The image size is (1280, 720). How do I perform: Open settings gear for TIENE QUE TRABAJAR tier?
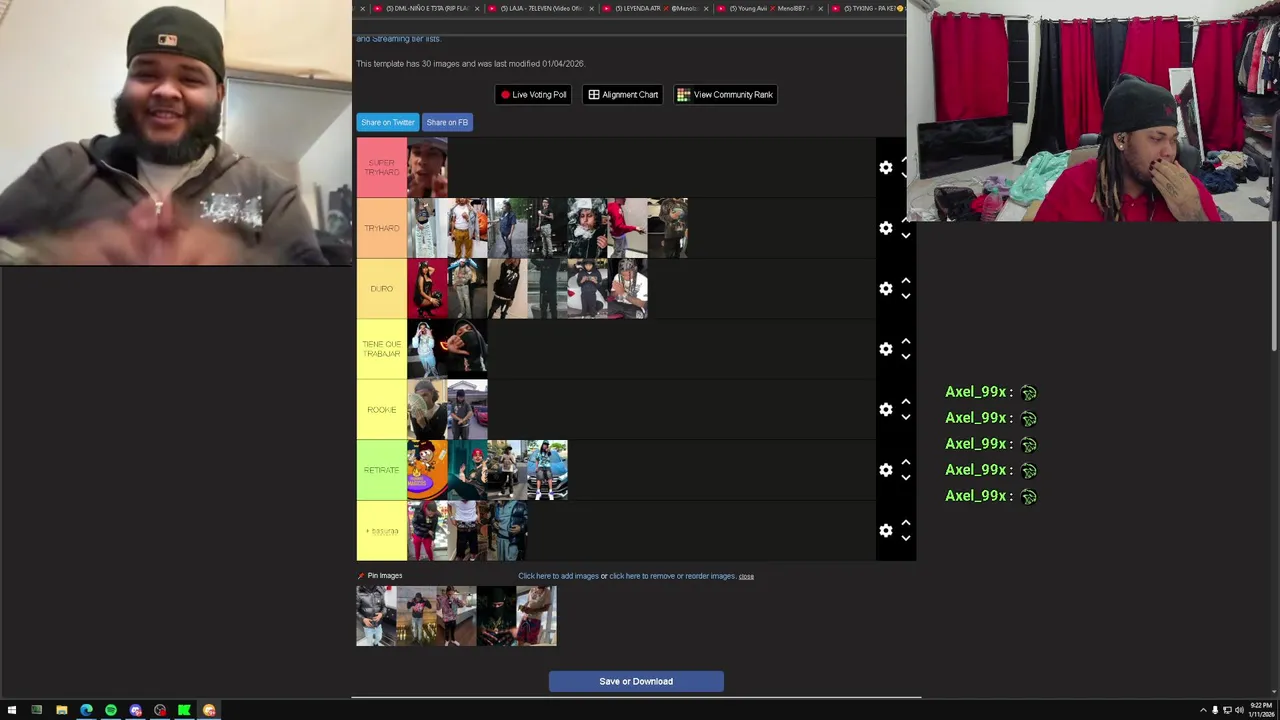[886, 349]
